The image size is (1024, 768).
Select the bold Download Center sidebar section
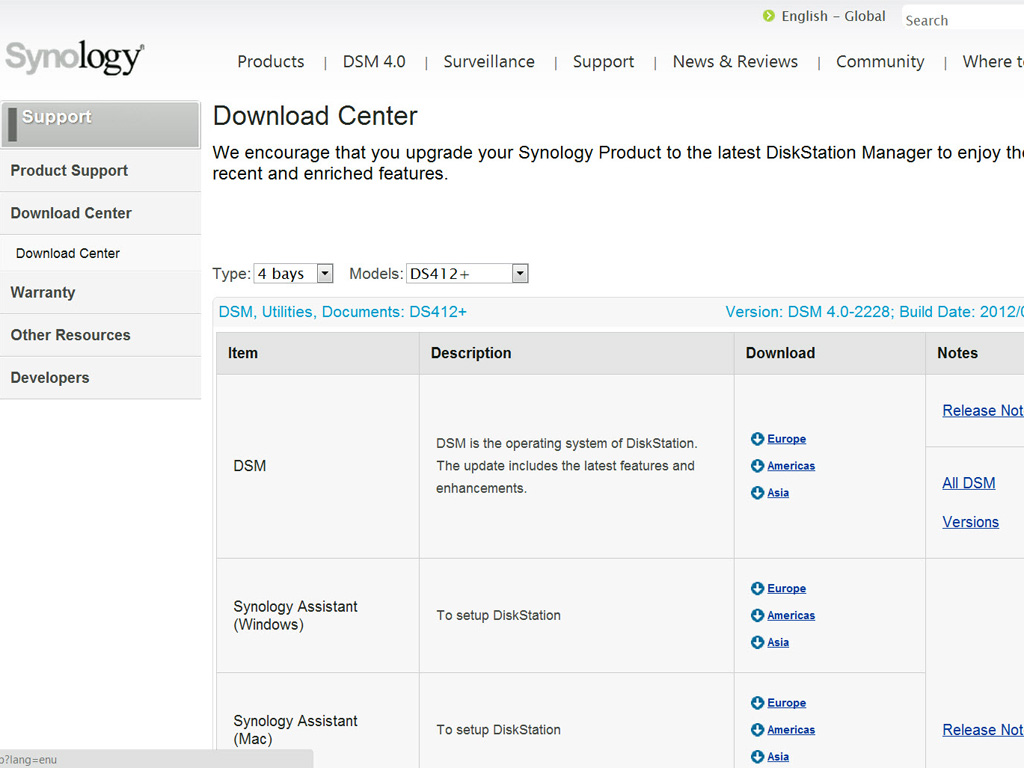[101, 213]
